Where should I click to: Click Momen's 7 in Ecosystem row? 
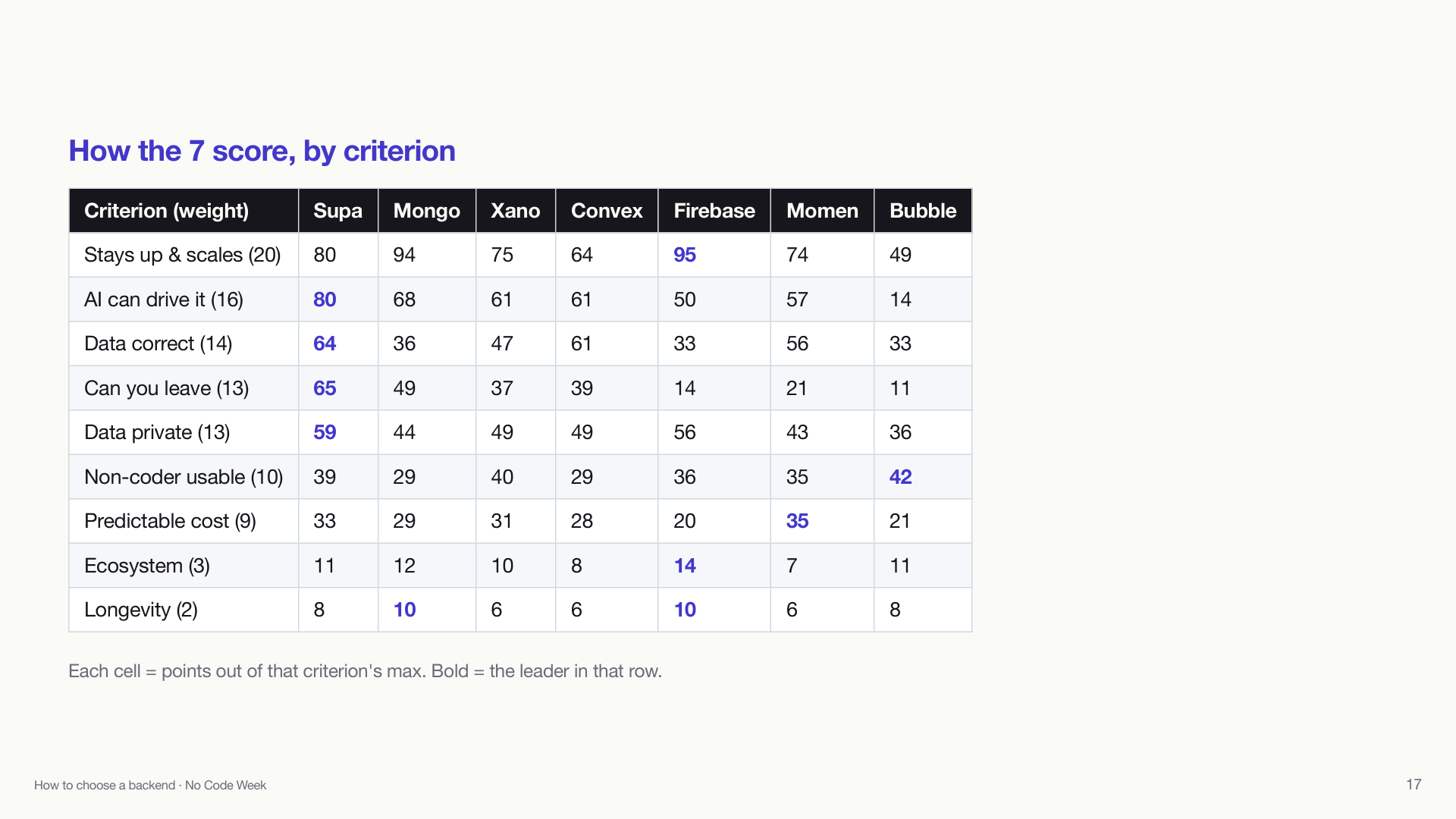(x=792, y=566)
